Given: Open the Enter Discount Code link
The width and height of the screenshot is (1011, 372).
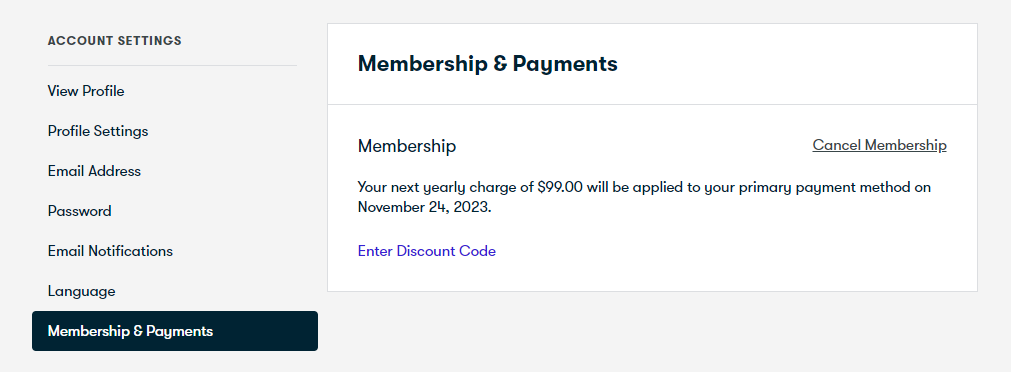Looking at the screenshot, I should point(427,251).
